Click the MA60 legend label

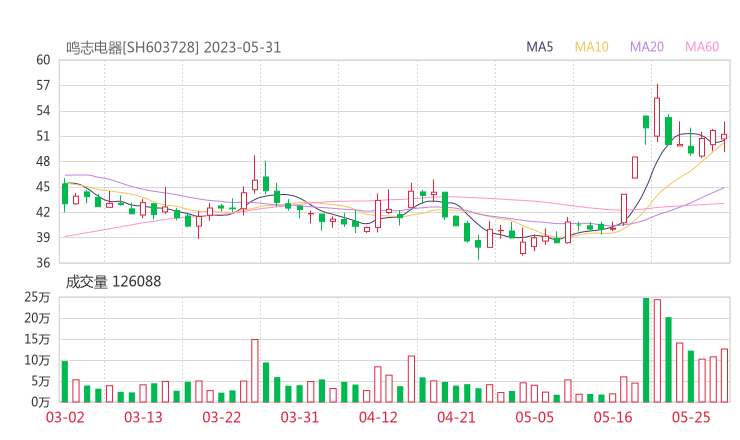pos(702,47)
